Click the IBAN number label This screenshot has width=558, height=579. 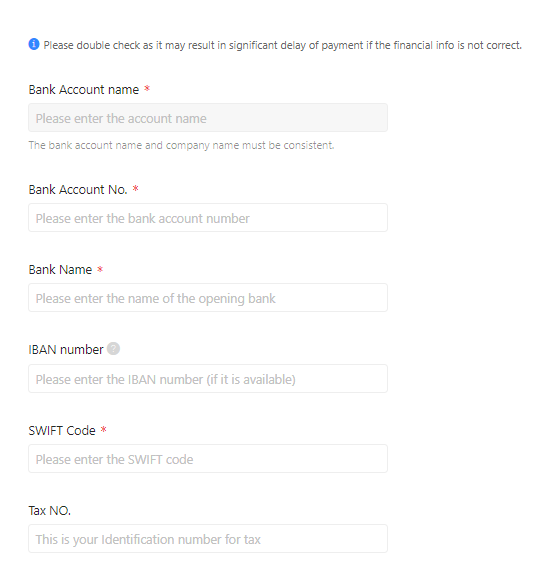(66, 350)
